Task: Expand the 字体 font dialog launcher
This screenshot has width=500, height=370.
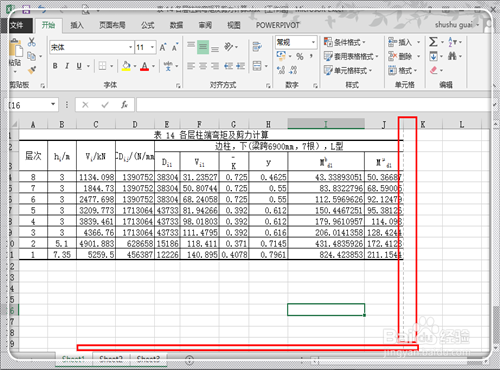Action: click(x=178, y=86)
